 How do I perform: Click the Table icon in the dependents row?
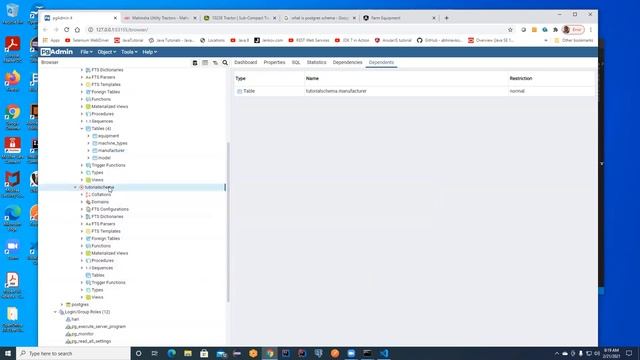(240, 91)
